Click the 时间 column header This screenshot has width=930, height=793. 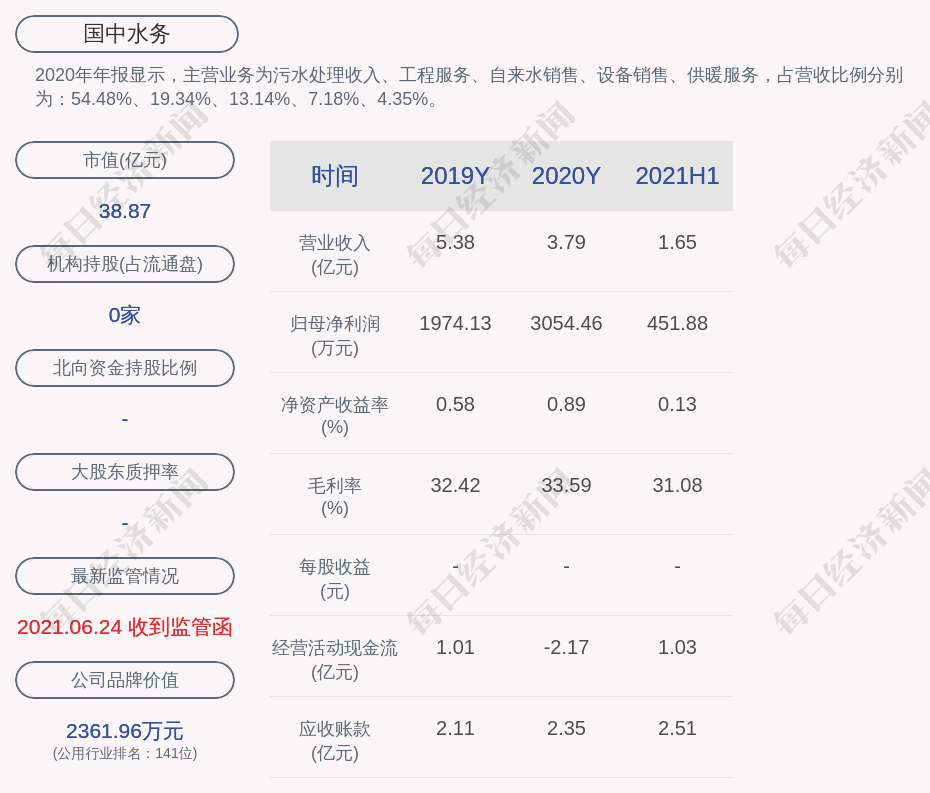point(335,176)
